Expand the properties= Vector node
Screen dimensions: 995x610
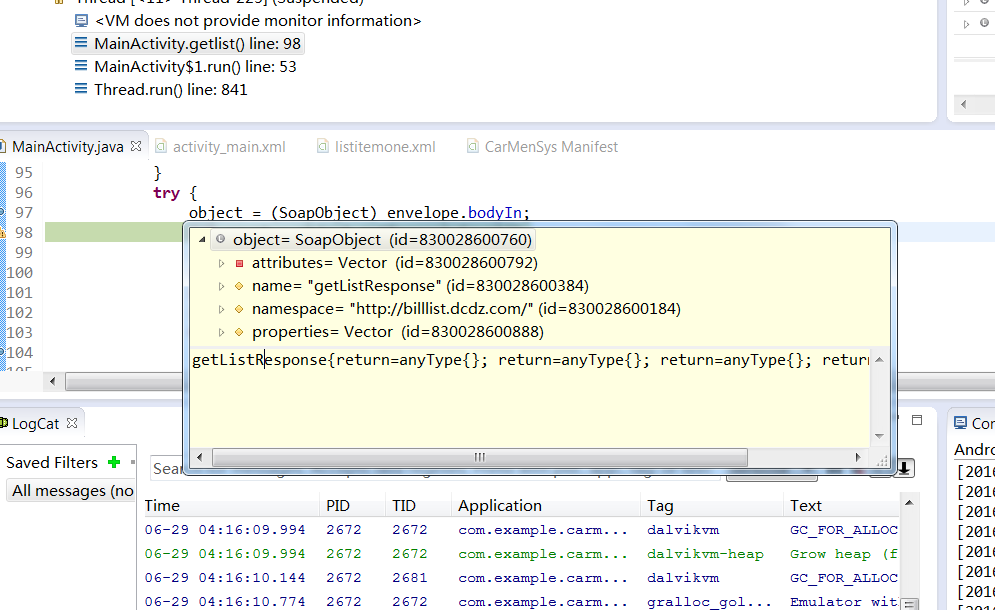221,331
